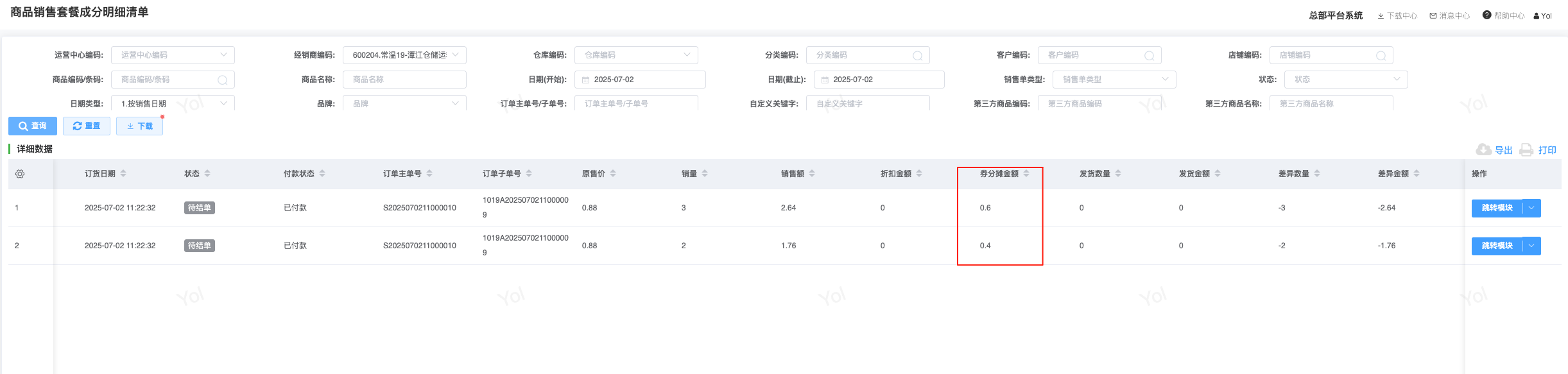Screen dimensions: 1568x374
Task: Click the search icon in 客户编码 field
Action: coord(1149,56)
